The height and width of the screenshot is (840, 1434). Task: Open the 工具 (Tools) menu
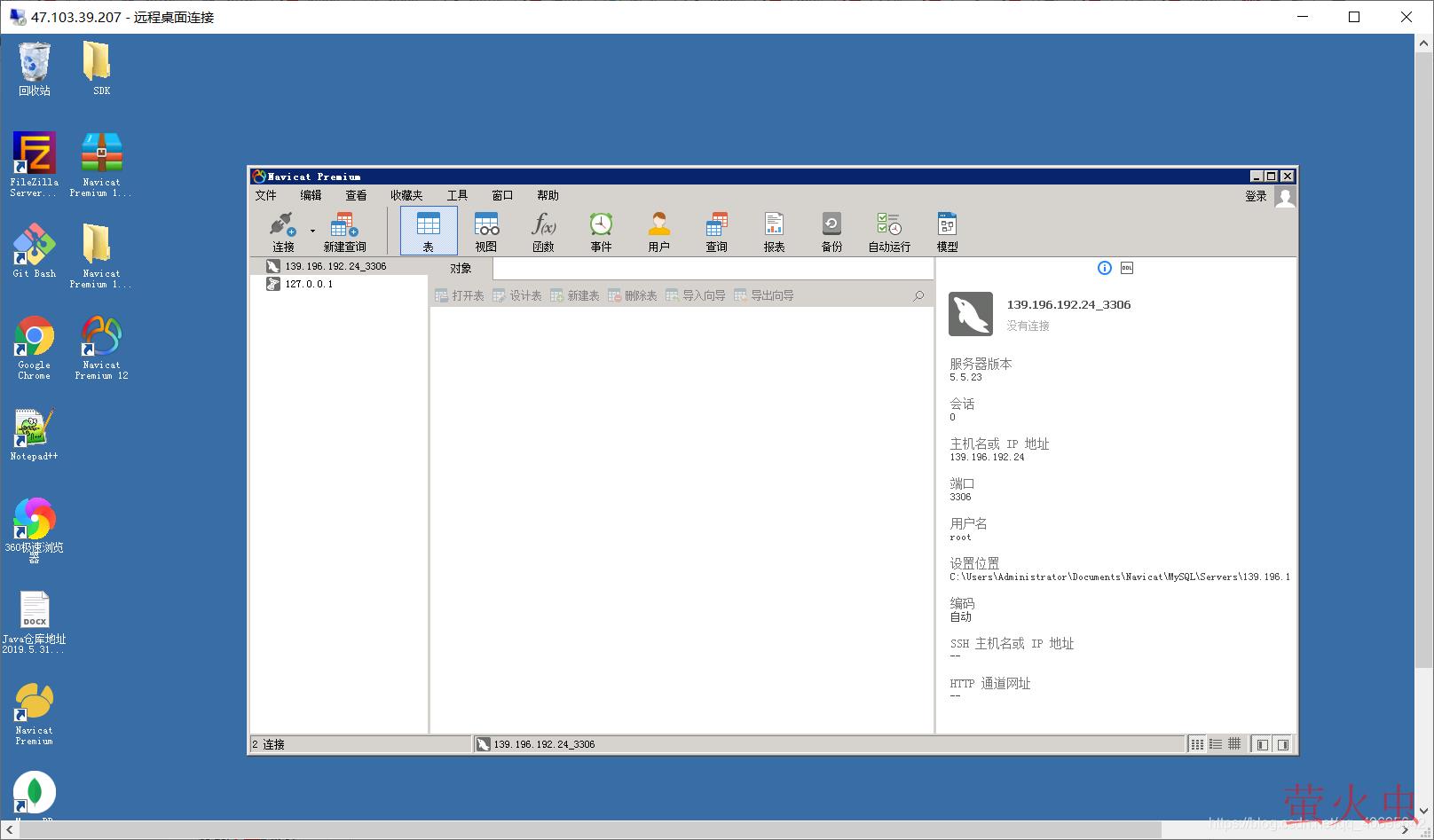point(457,195)
